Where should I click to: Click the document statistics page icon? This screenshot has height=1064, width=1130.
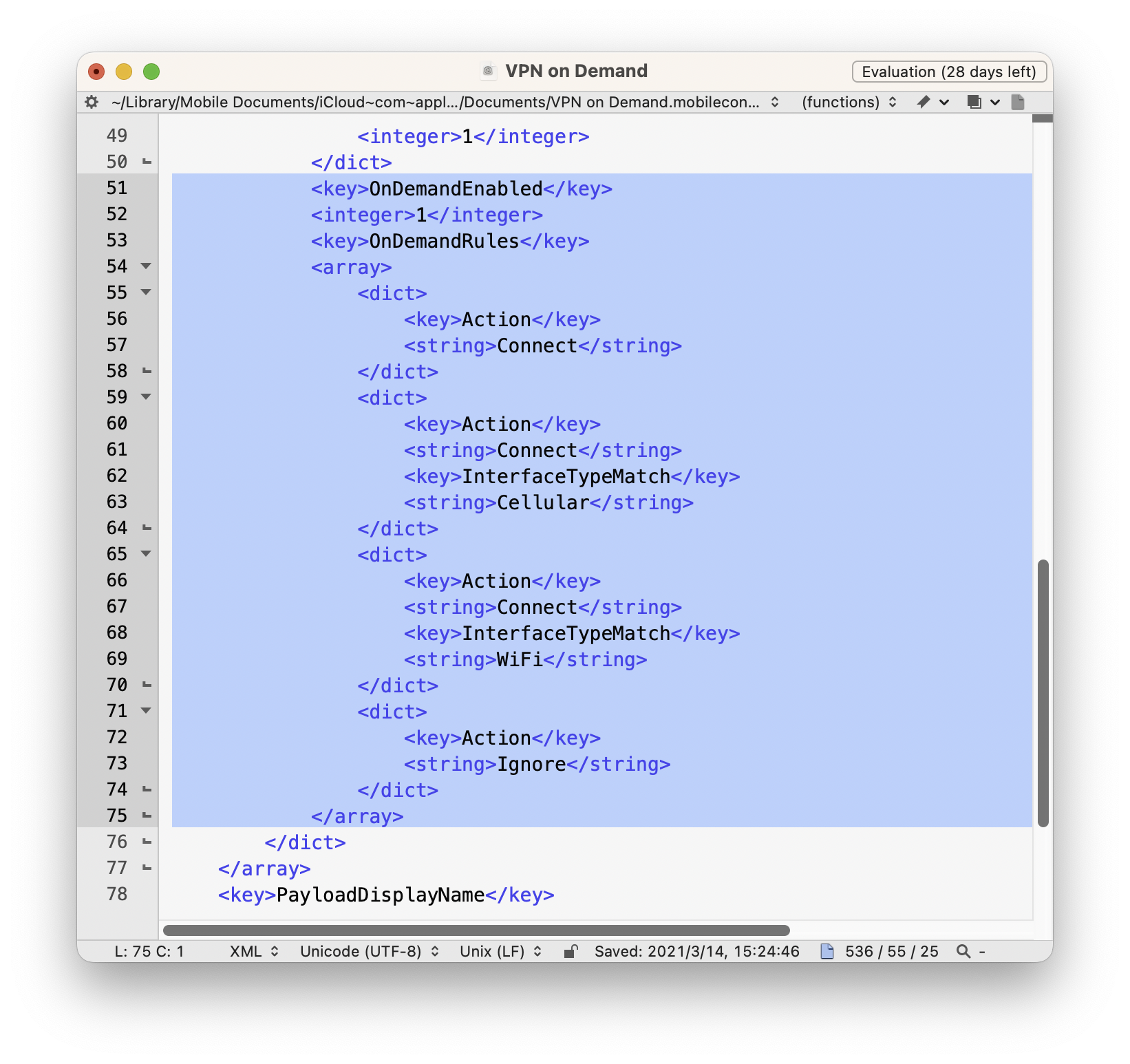point(827,951)
